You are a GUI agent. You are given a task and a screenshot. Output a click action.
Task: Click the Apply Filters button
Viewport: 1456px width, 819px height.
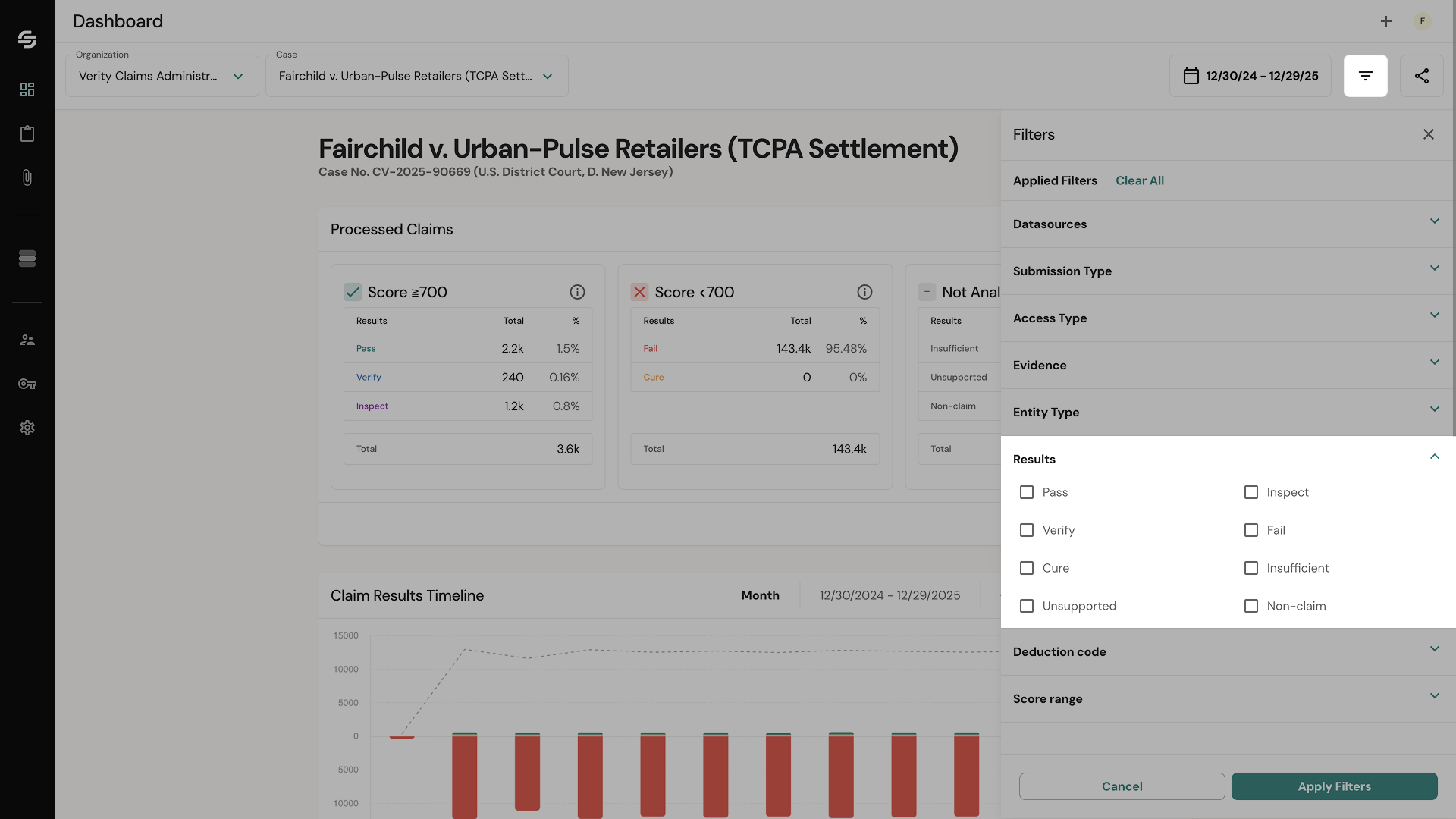[1335, 786]
